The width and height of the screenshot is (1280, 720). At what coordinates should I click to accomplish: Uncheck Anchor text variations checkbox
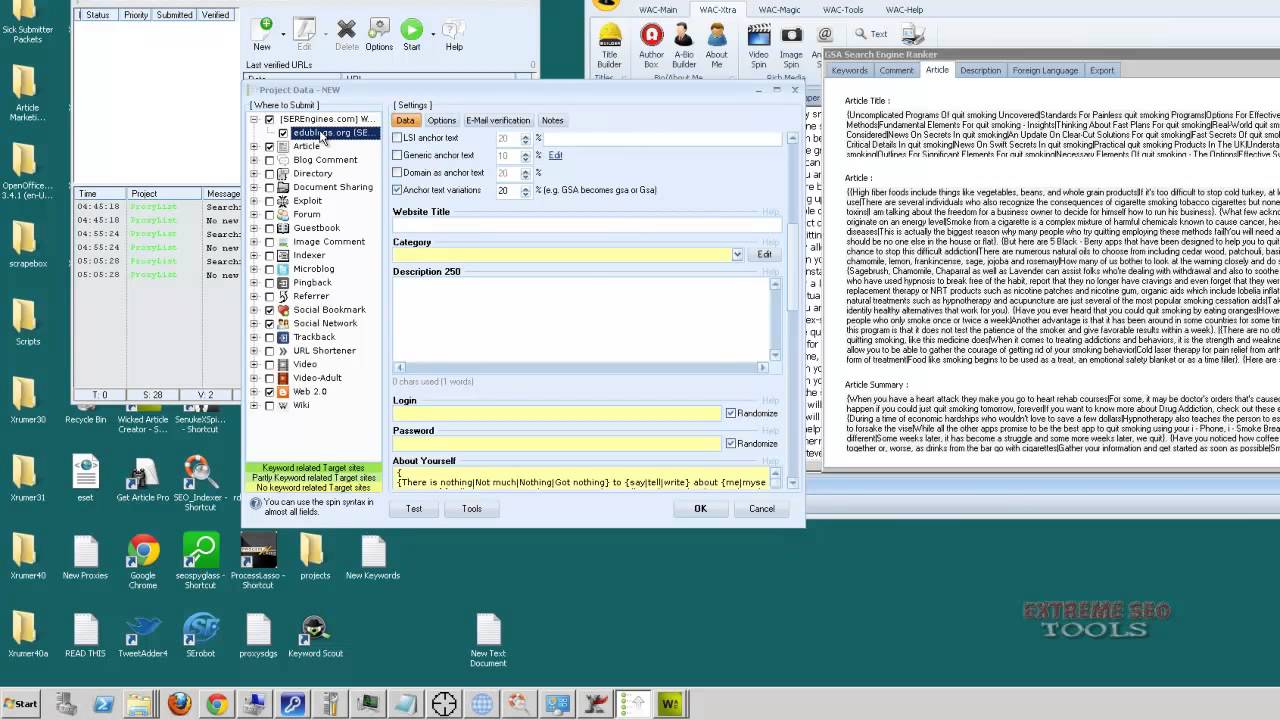coord(398,190)
